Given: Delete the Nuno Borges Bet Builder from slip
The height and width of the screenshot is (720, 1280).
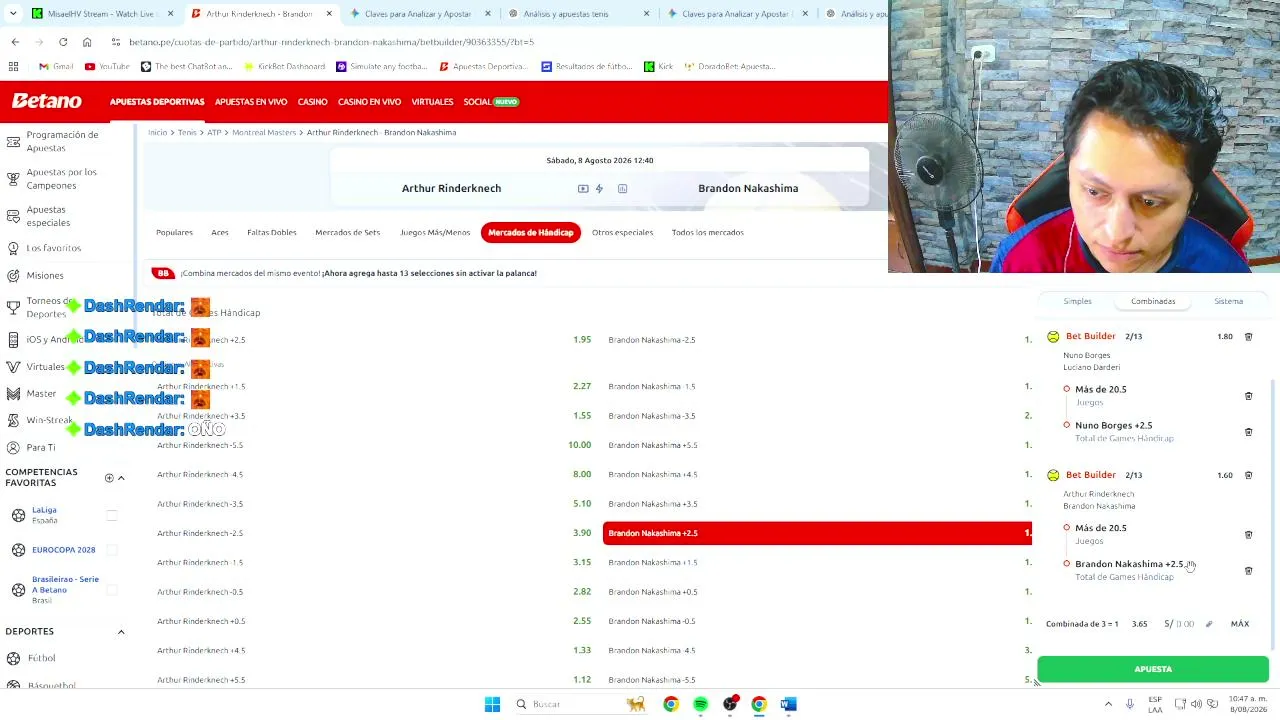Looking at the screenshot, I should point(1248,337).
